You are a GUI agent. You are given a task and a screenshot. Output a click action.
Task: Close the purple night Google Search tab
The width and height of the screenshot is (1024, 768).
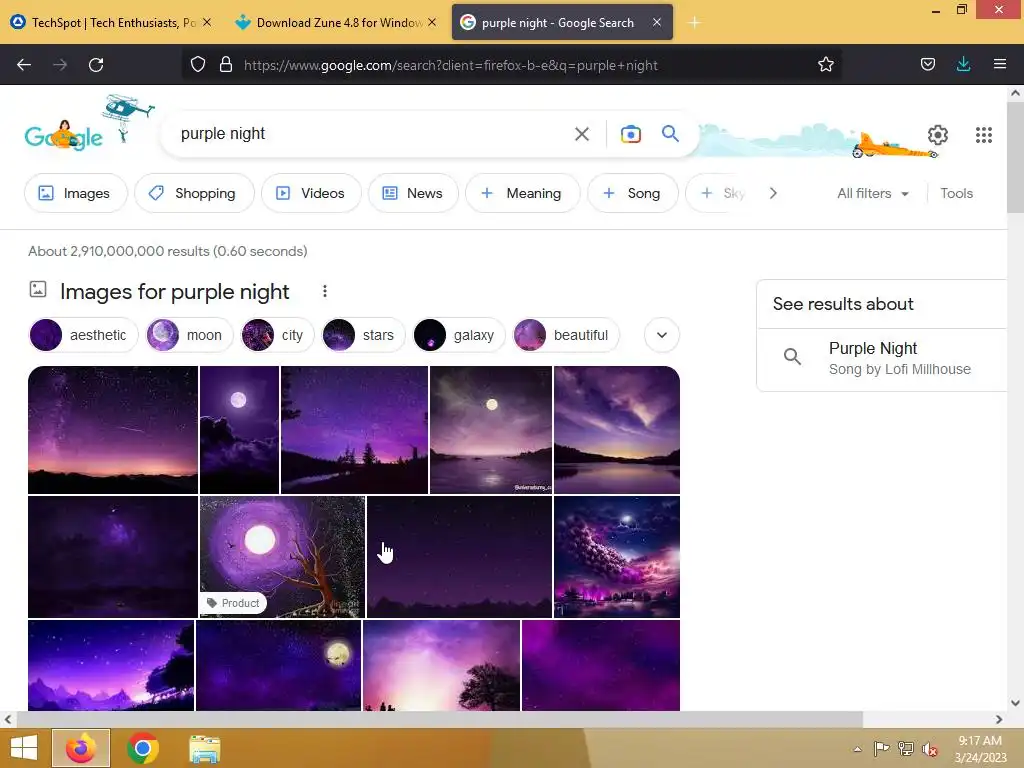(x=657, y=22)
